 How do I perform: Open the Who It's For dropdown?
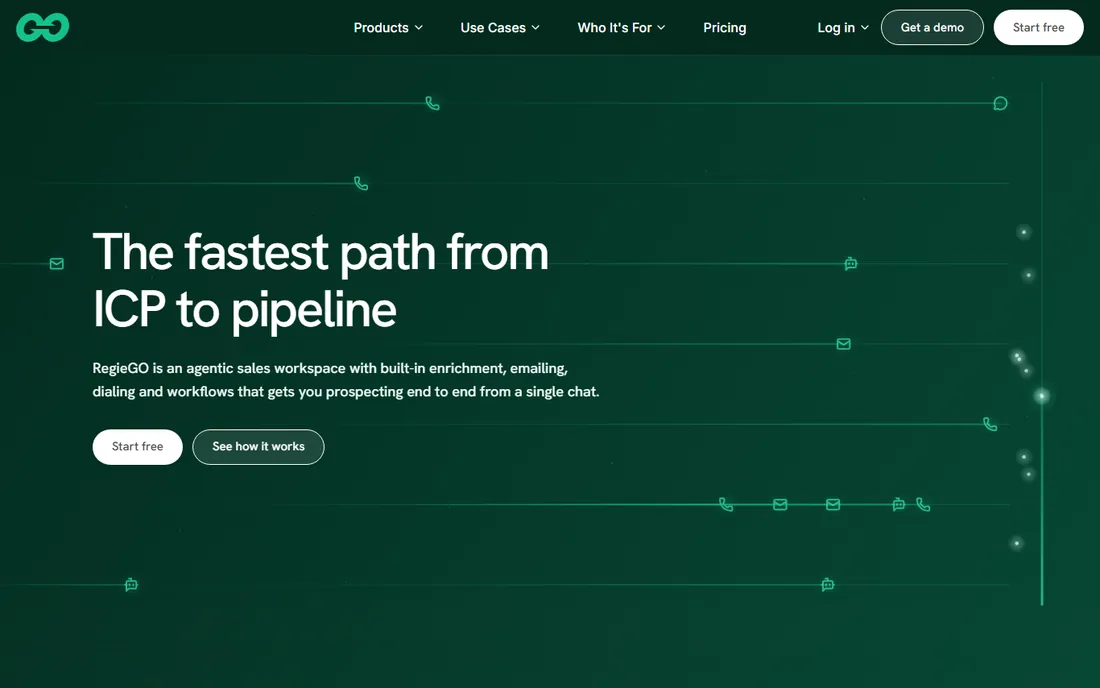pyautogui.click(x=621, y=27)
